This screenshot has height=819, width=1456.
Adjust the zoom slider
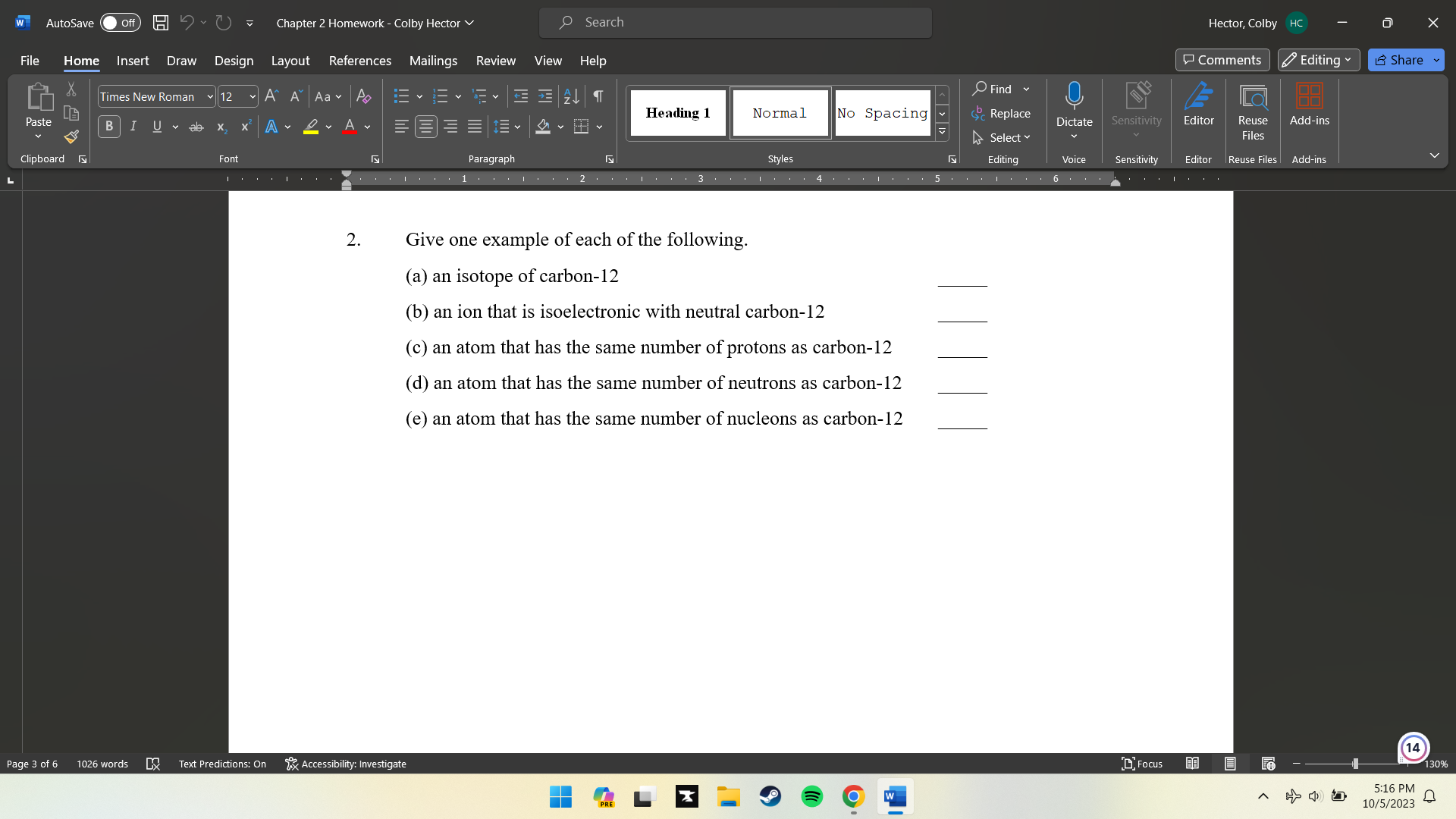tap(1354, 764)
